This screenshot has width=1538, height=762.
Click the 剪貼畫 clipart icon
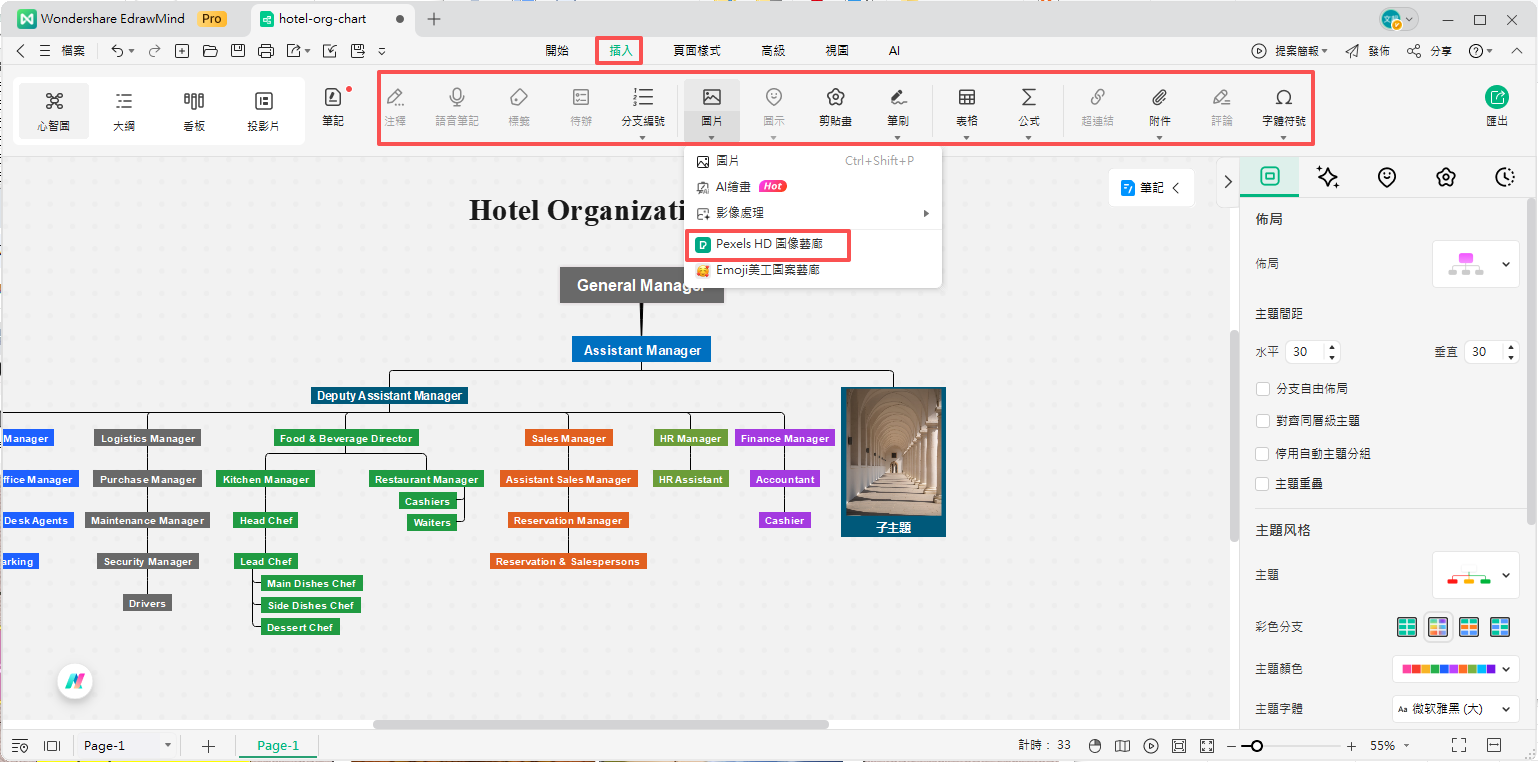pos(835,98)
